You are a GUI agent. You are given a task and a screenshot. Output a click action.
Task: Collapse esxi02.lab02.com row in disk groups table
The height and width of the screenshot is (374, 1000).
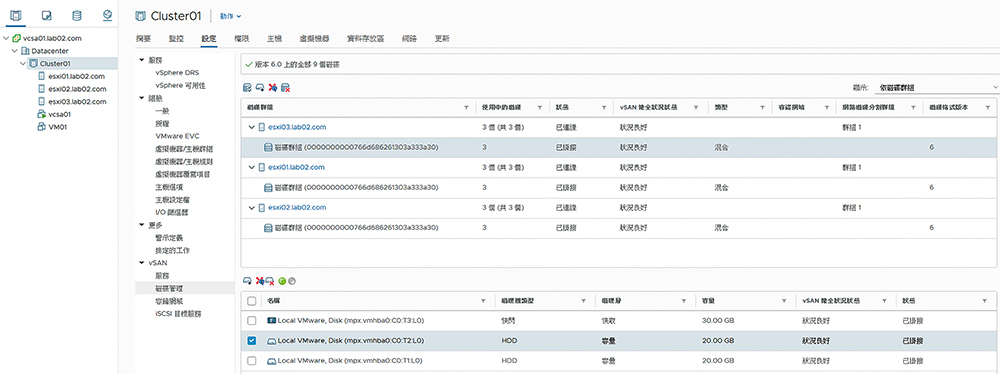[252, 207]
